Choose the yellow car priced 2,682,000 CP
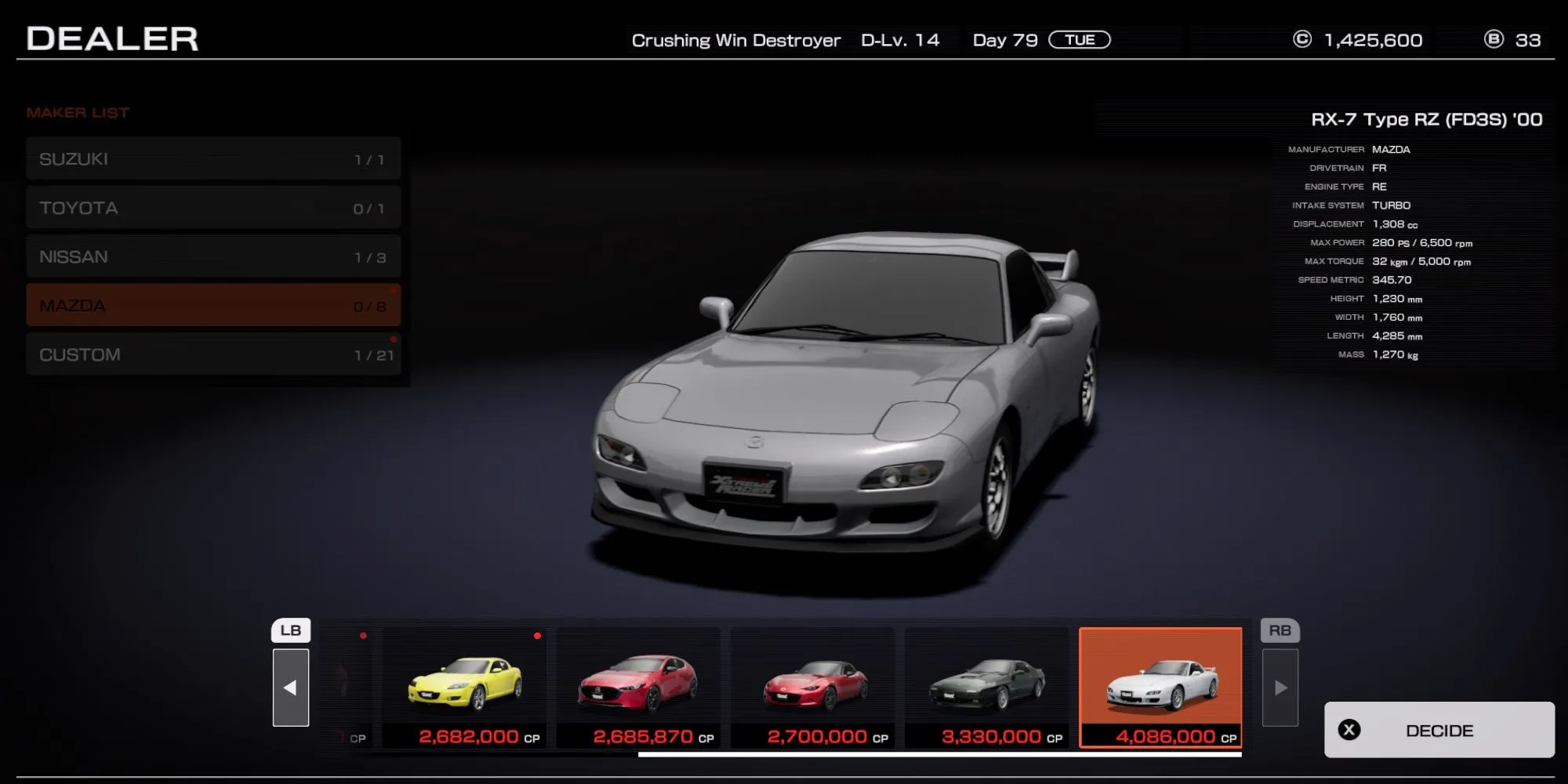Viewport: 1568px width, 784px height. (x=465, y=688)
